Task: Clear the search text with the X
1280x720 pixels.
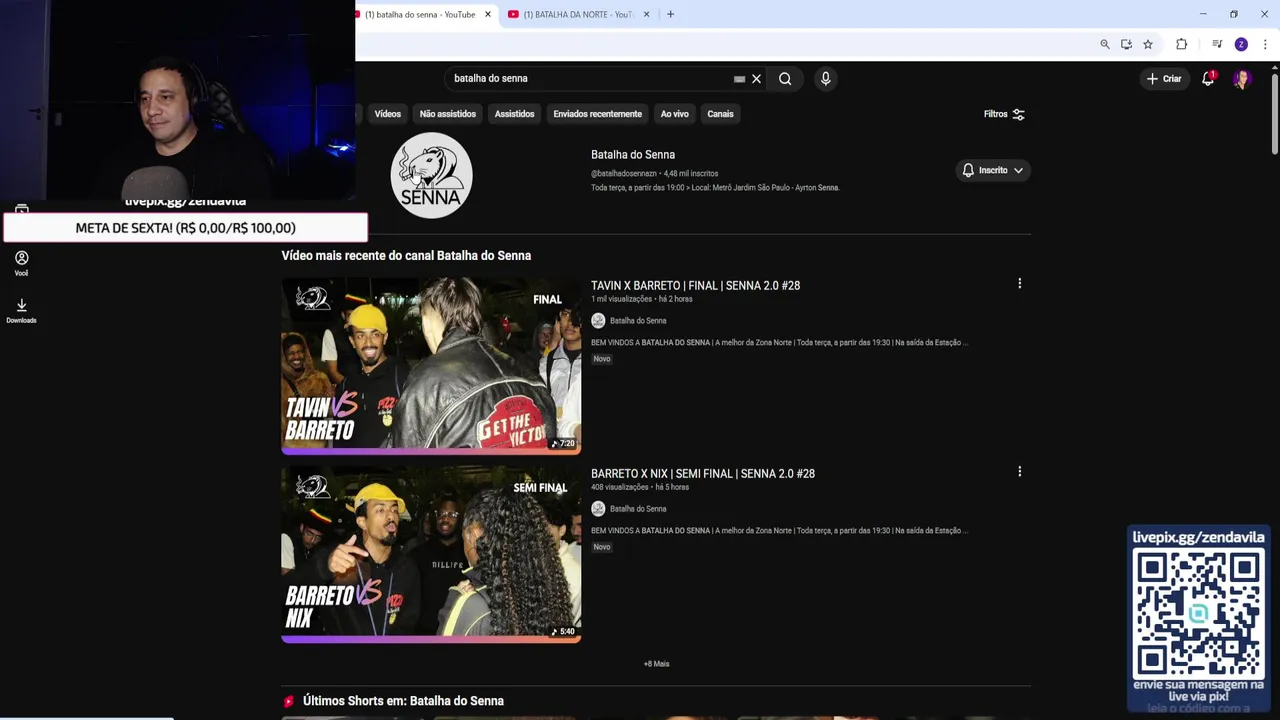Action: 756,79
